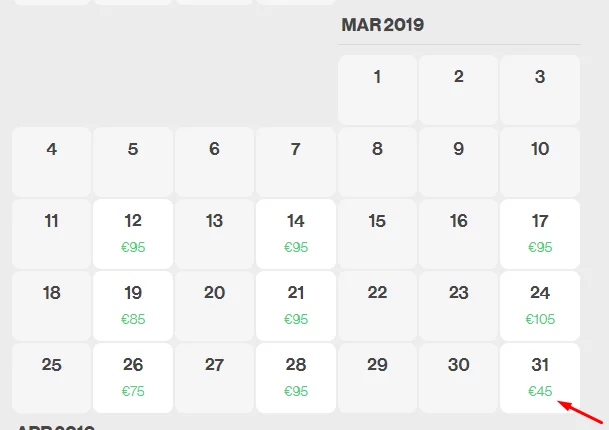Viewport: 609px width, 430px height.
Task: Choose March 24 with €105 fare
Action: [540, 305]
